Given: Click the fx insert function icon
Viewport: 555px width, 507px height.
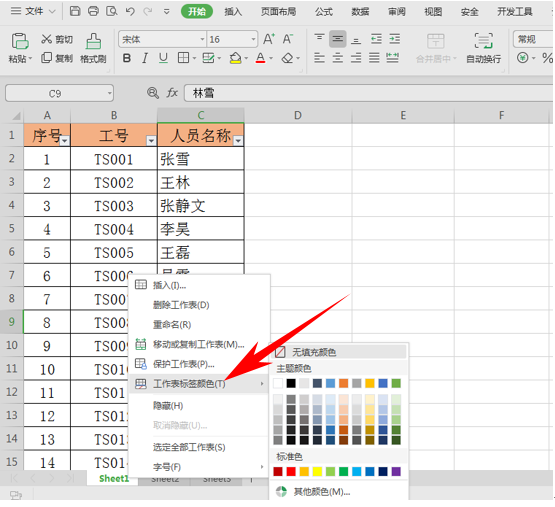Looking at the screenshot, I should click(x=172, y=93).
